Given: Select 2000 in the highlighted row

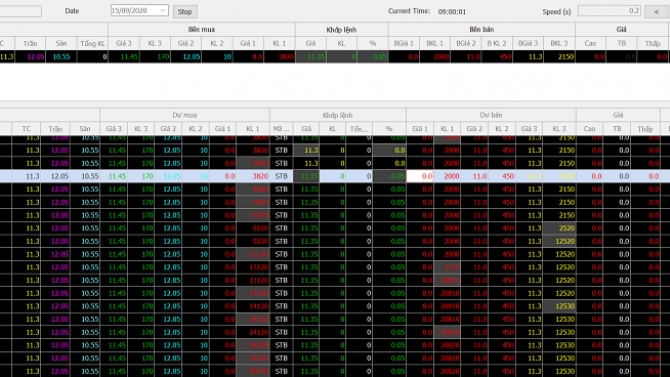Looking at the screenshot, I should point(447,176).
